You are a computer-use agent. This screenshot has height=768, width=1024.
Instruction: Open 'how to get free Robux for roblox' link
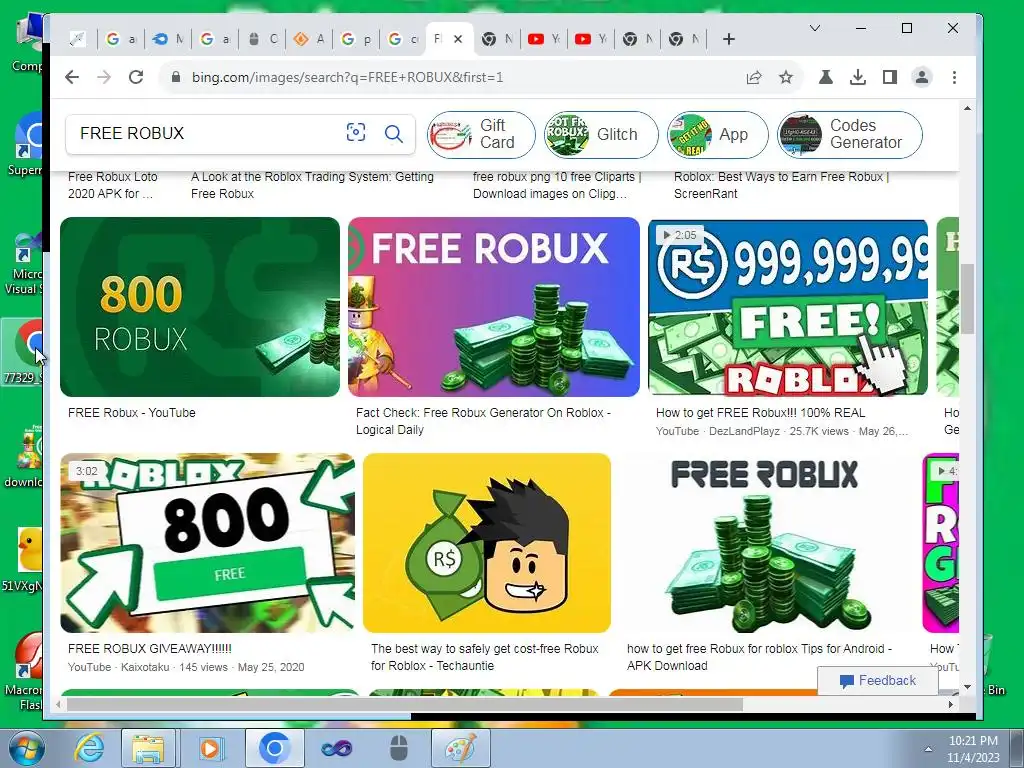[x=760, y=657]
